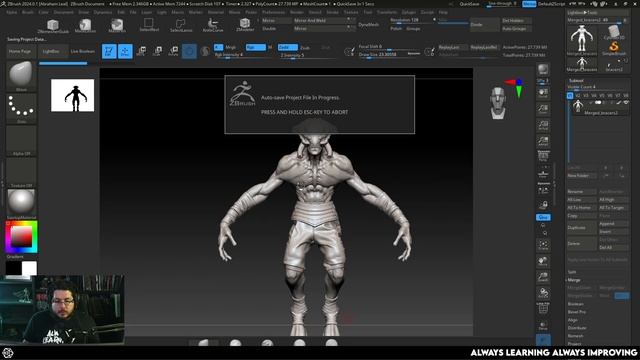Choose the SelectRect brush icon
The width and height of the screenshot is (640, 360).
[149, 25]
